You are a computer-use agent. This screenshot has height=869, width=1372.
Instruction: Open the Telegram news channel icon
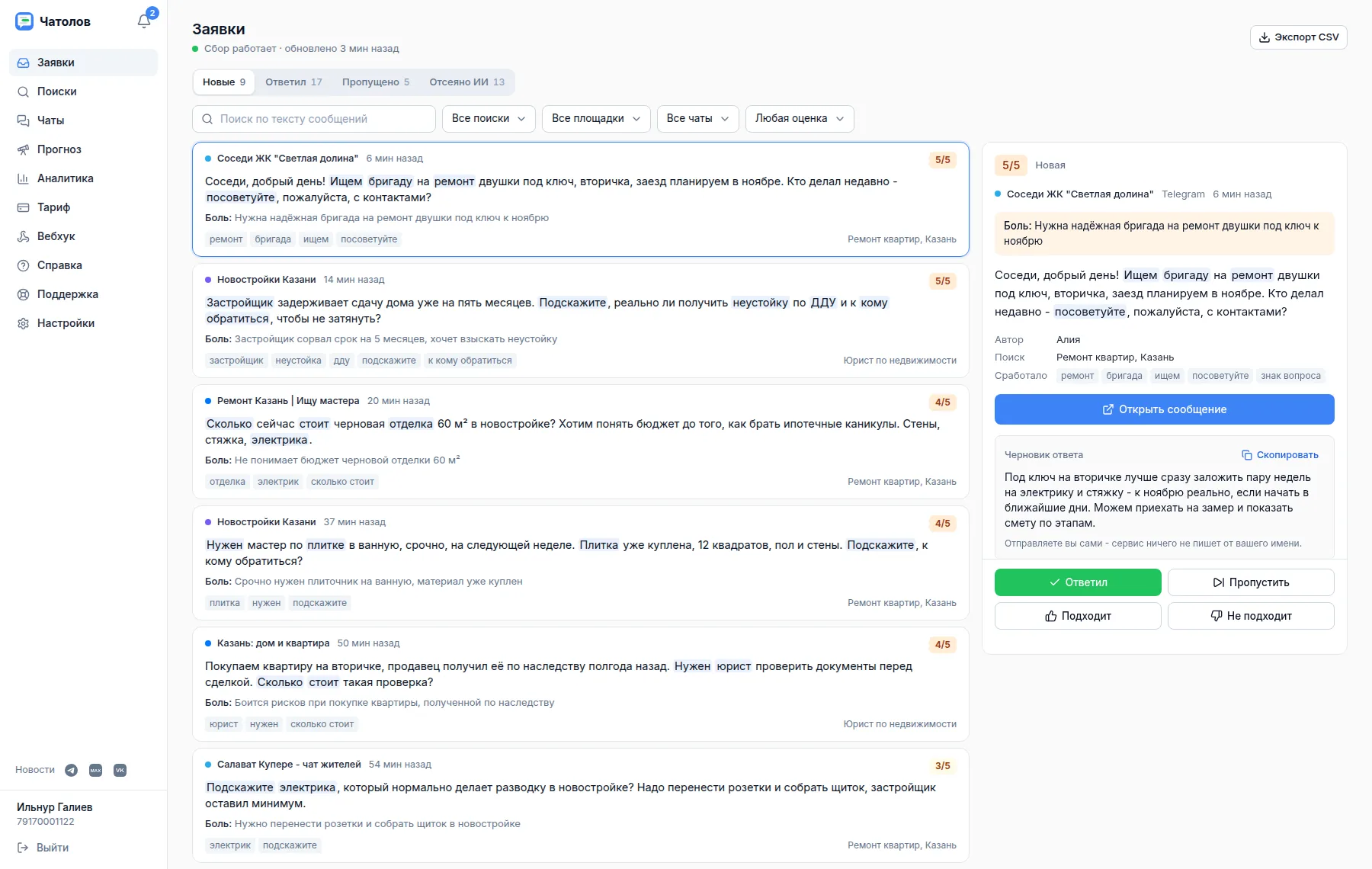[x=71, y=770]
